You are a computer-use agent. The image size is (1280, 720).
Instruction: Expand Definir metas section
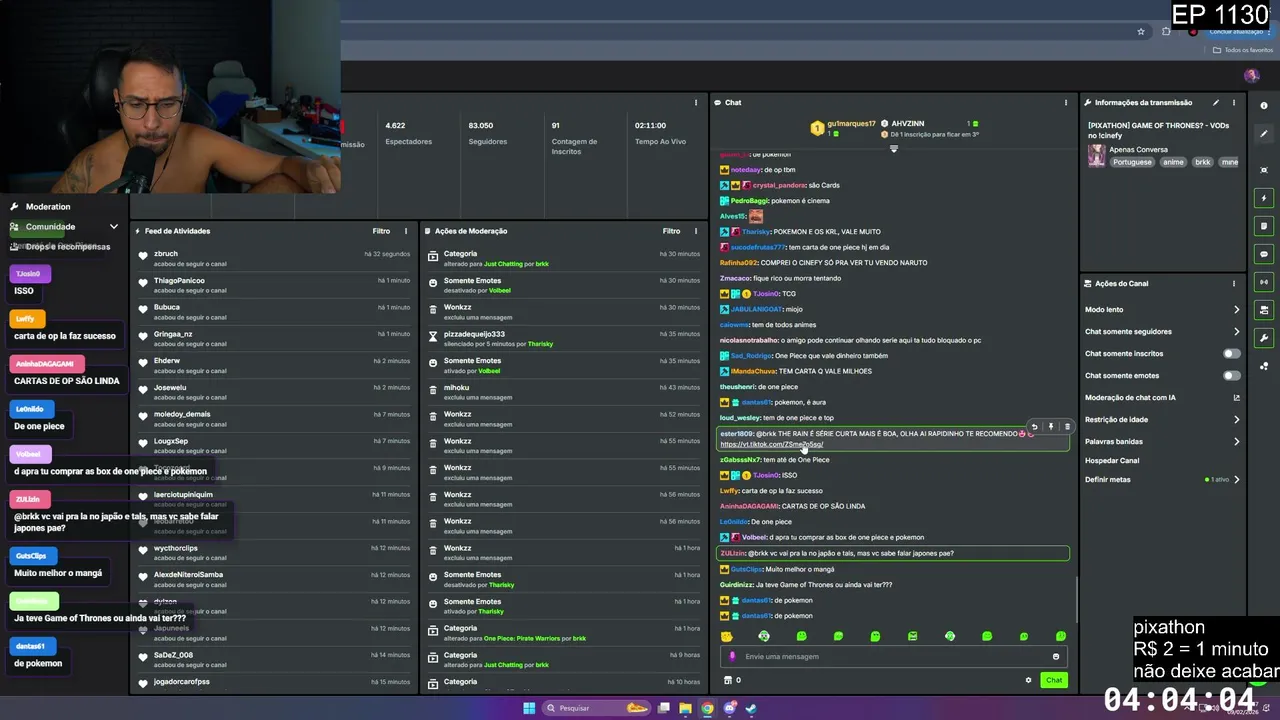click(1236, 480)
